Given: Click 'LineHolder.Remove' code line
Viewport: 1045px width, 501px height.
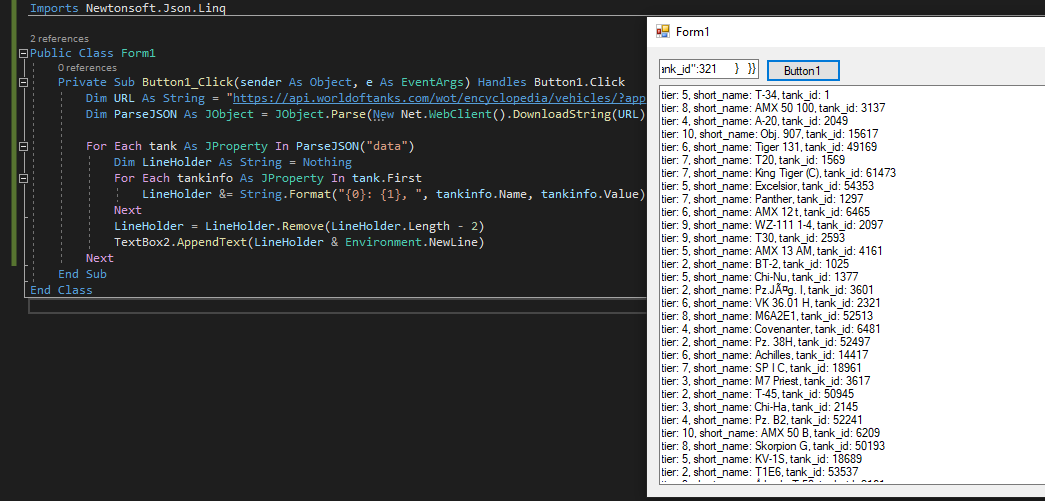Looking at the screenshot, I should [299, 227].
